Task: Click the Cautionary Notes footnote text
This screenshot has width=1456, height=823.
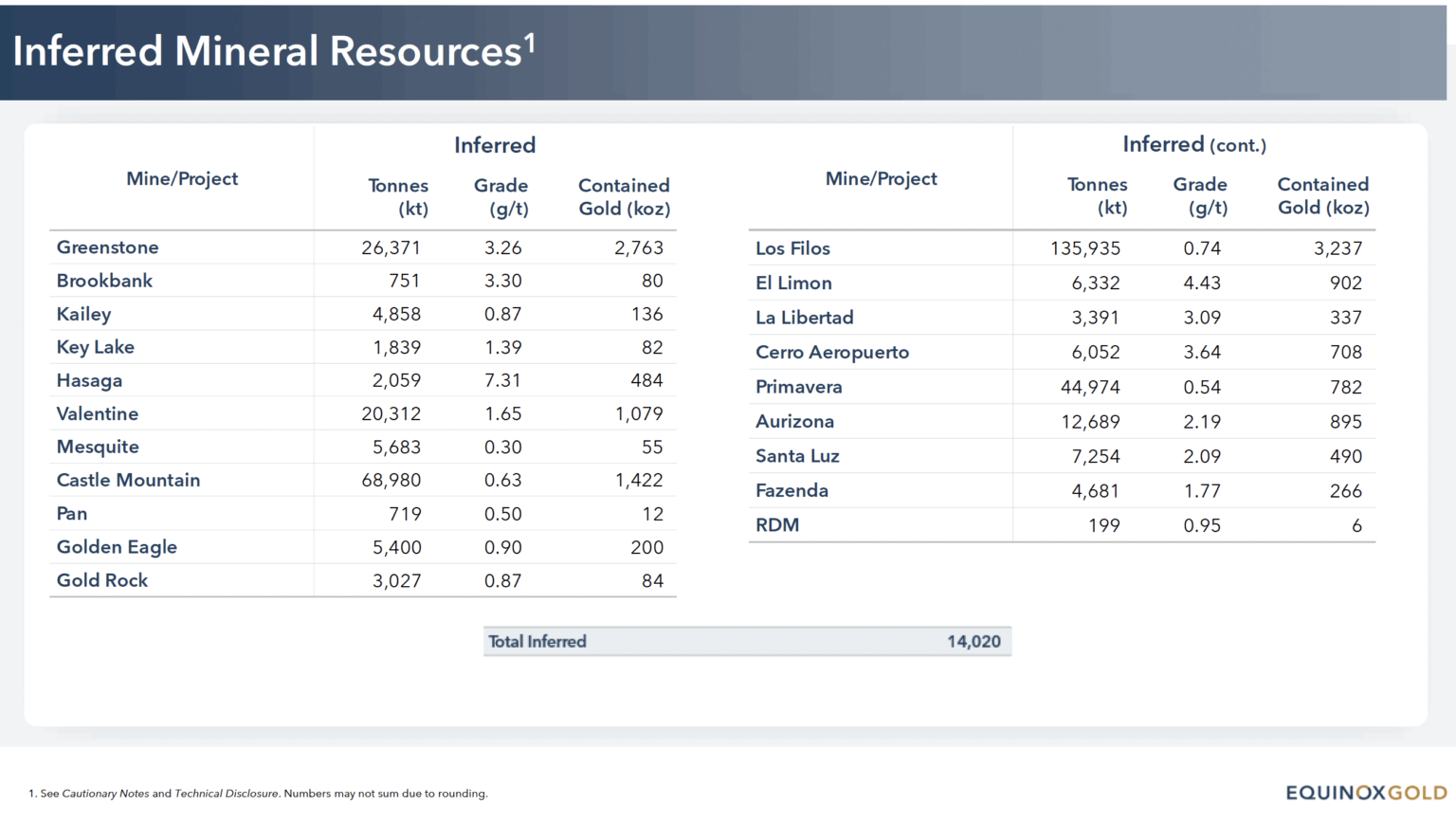Action: (x=105, y=794)
